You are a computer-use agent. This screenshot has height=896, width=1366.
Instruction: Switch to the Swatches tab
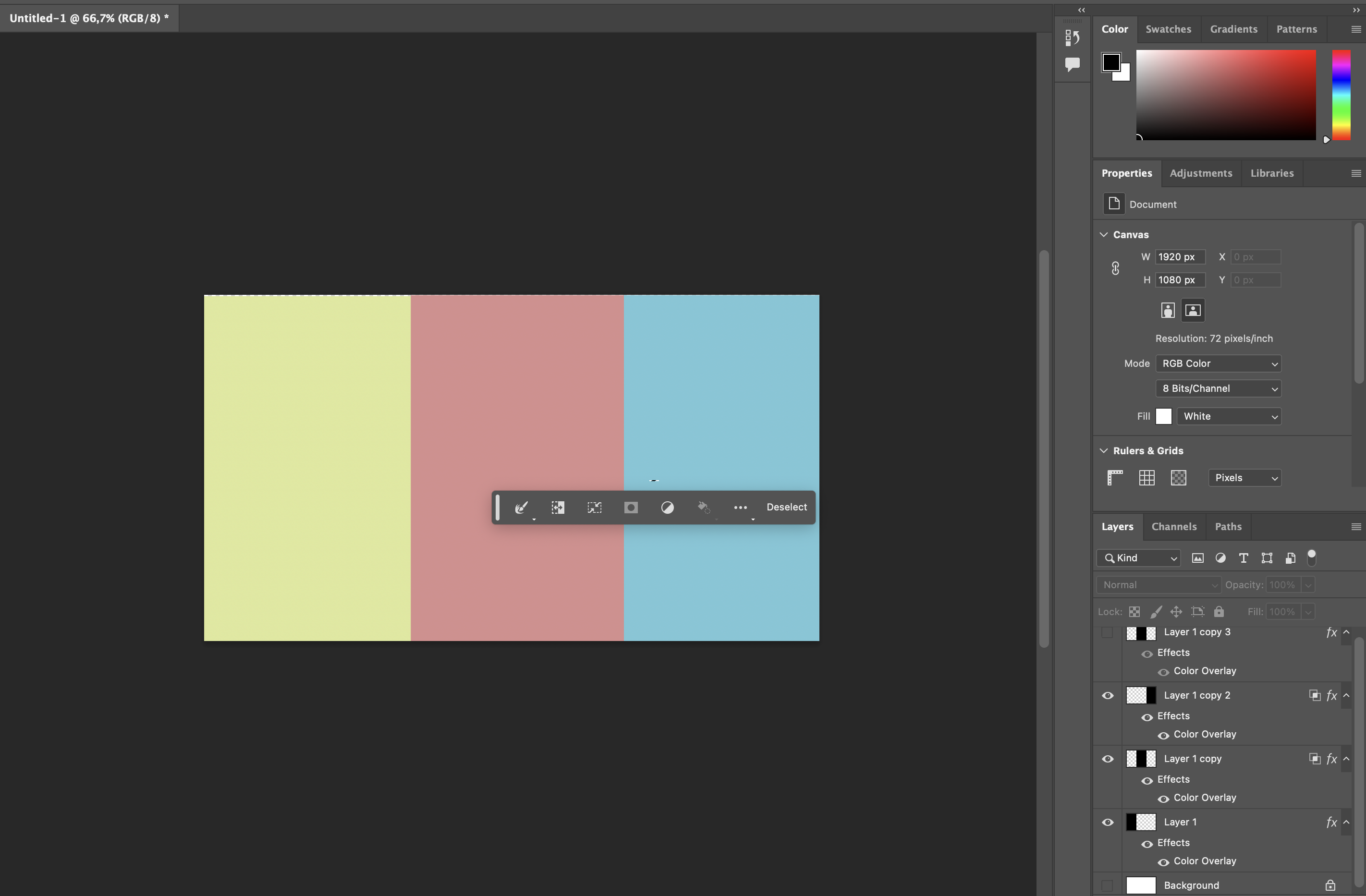tap(1168, 29)
